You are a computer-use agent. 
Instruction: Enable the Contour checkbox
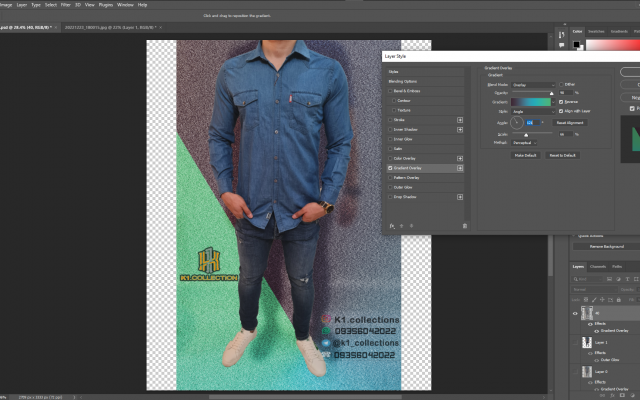coord(394,100)
